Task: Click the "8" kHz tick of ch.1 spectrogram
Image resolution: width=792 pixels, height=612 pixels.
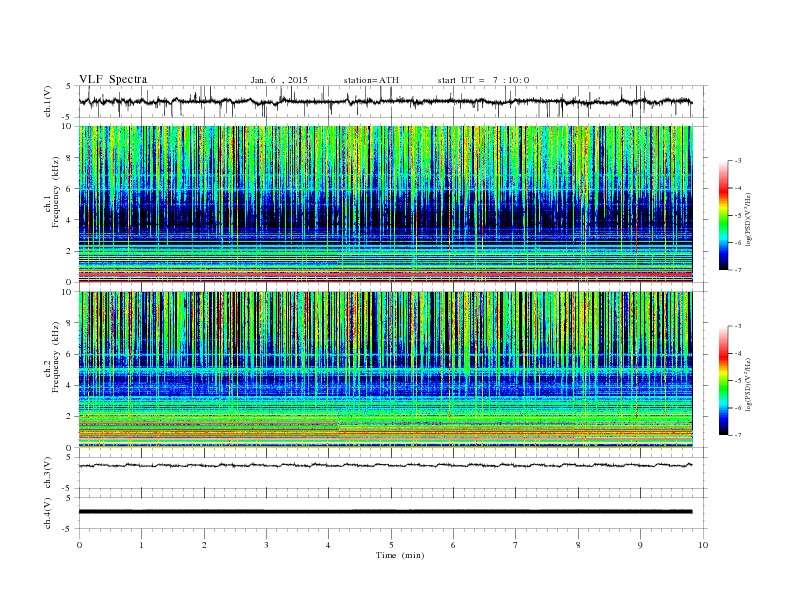Action: click(70, 158)
